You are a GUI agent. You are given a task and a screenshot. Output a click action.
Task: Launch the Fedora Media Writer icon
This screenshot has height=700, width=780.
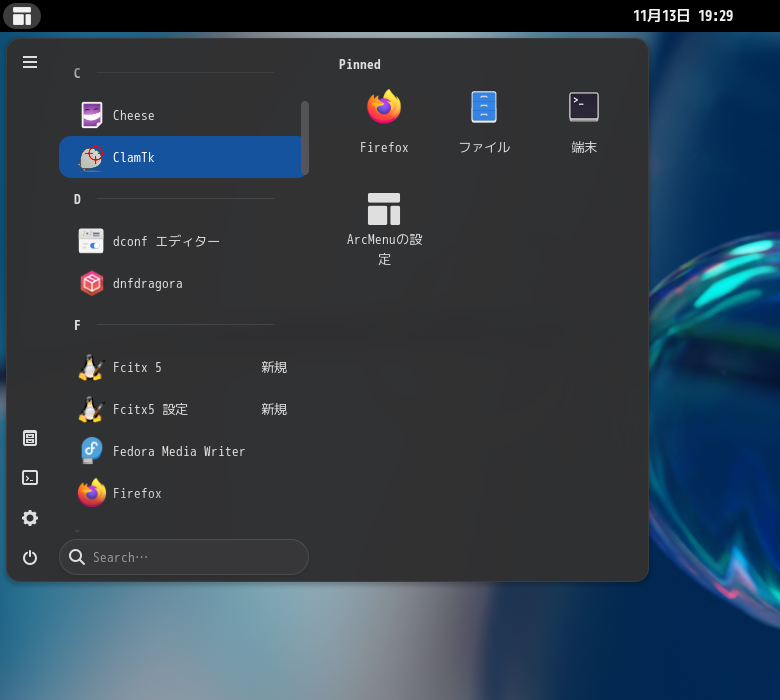point(92,451)
